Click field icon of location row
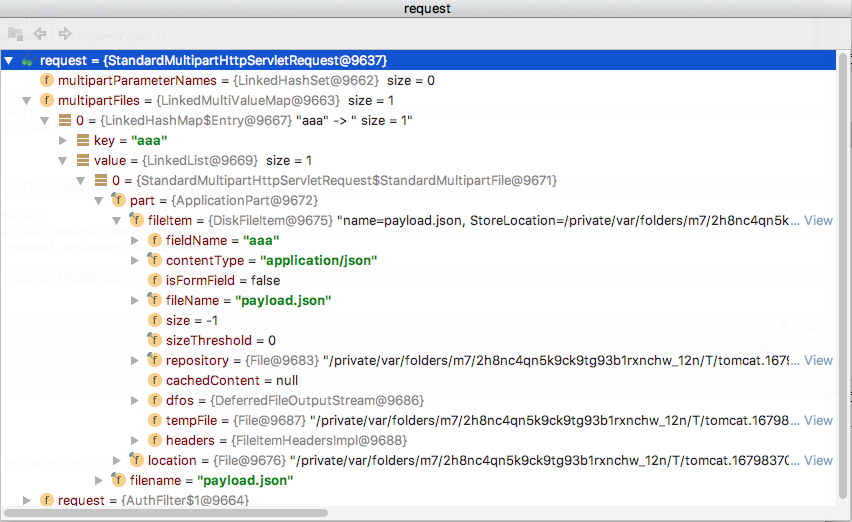852x522 pixels. click(136, 460)
